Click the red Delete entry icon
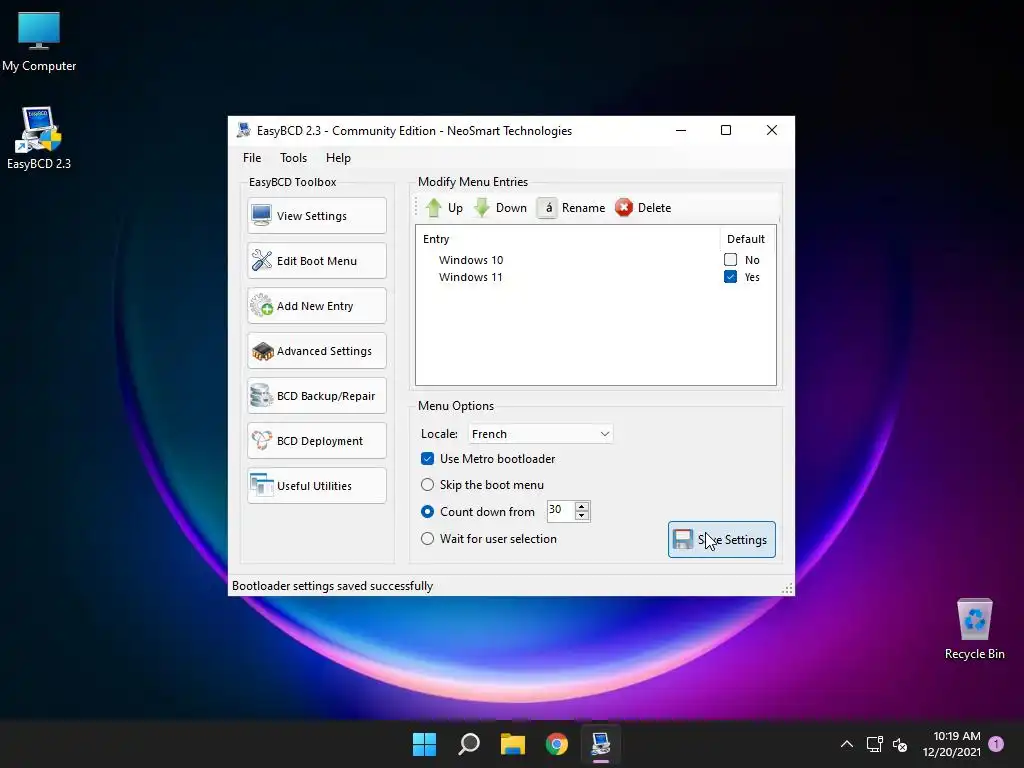 (624, 208)
